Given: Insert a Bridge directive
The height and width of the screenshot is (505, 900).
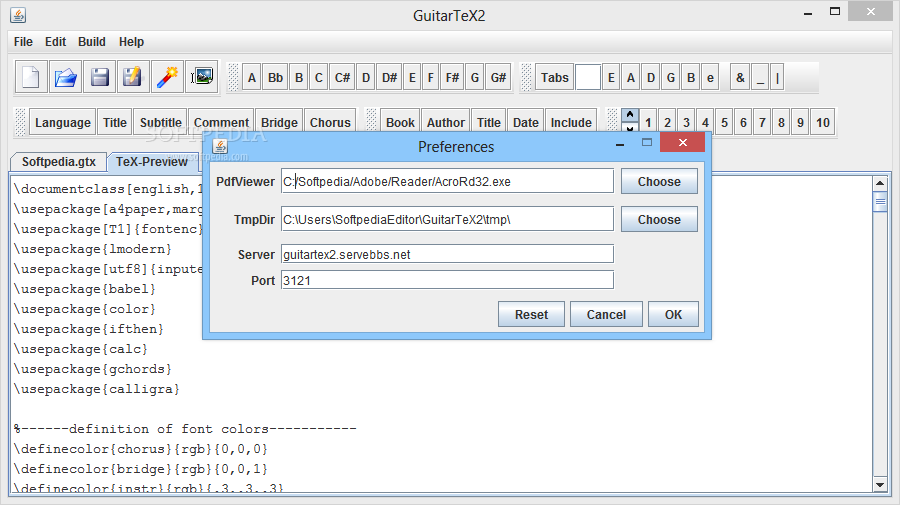Looking at the screenshot, I should (x=280, y=122).
